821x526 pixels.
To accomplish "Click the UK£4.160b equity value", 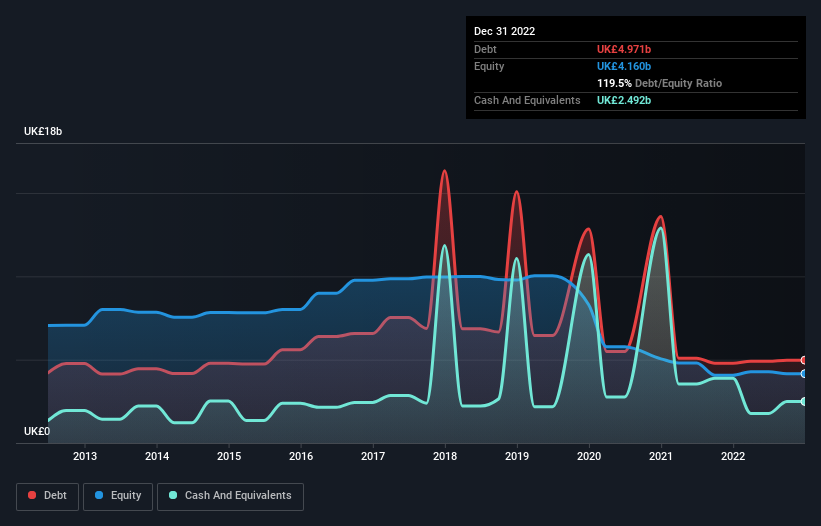I will coord(624,66).
